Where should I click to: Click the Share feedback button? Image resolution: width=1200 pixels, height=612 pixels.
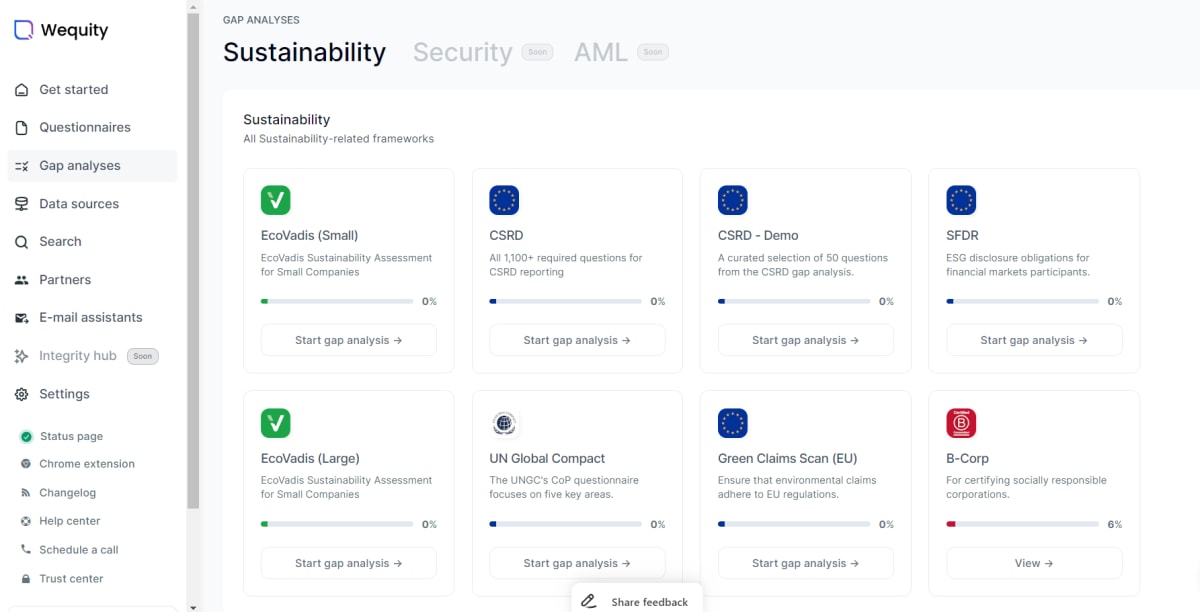tap(637, 599)
